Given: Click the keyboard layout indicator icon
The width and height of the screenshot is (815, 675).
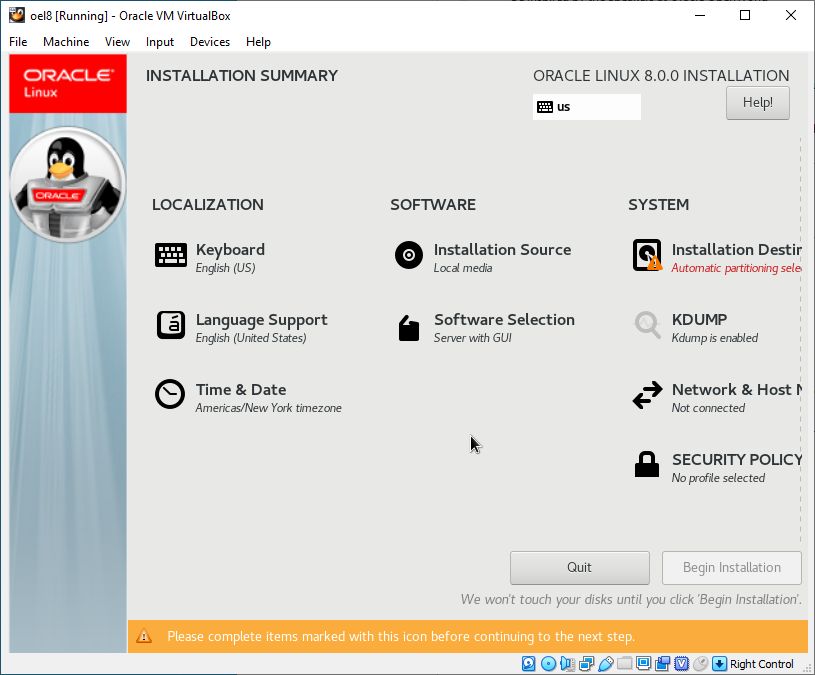Looking at the screenshot, I should (x=545, y=107).
